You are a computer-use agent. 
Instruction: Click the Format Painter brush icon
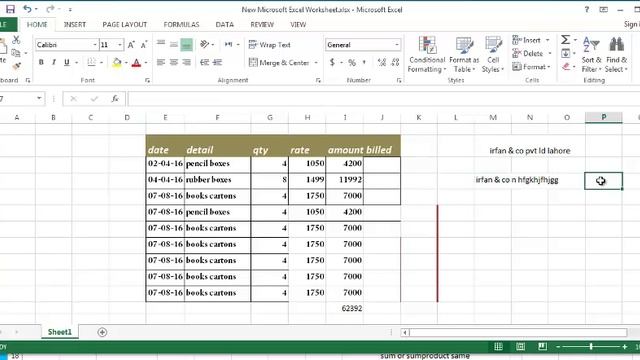[16, 66]
